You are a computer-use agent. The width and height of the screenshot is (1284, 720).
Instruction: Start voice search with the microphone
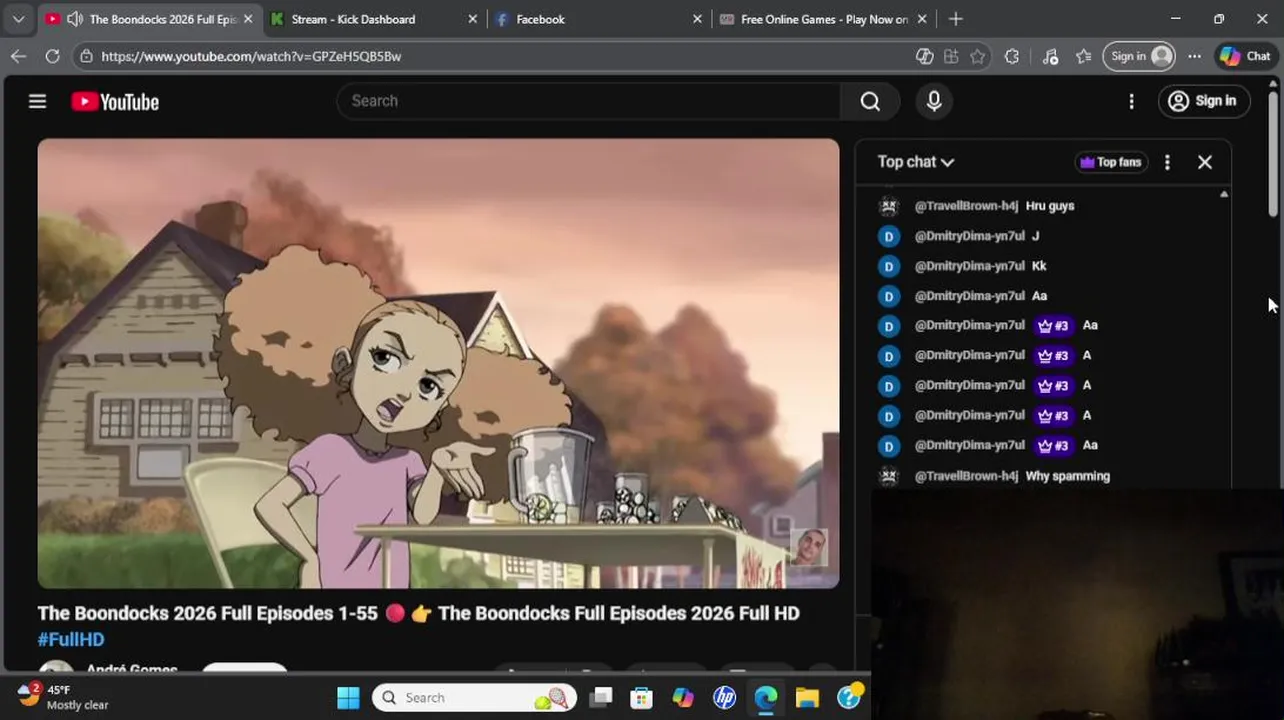pos(934,101)
